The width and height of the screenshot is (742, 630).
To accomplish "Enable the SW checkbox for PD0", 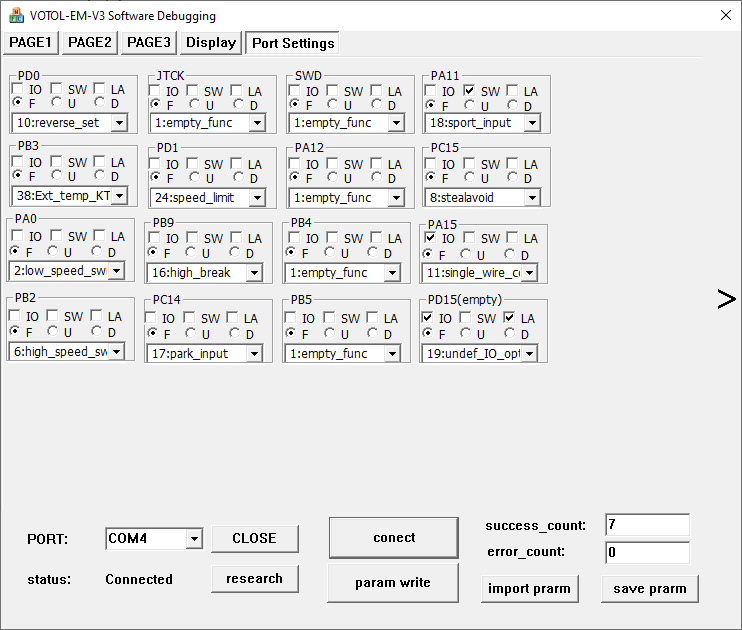I will pyautogui.click(x=57, y=90).
